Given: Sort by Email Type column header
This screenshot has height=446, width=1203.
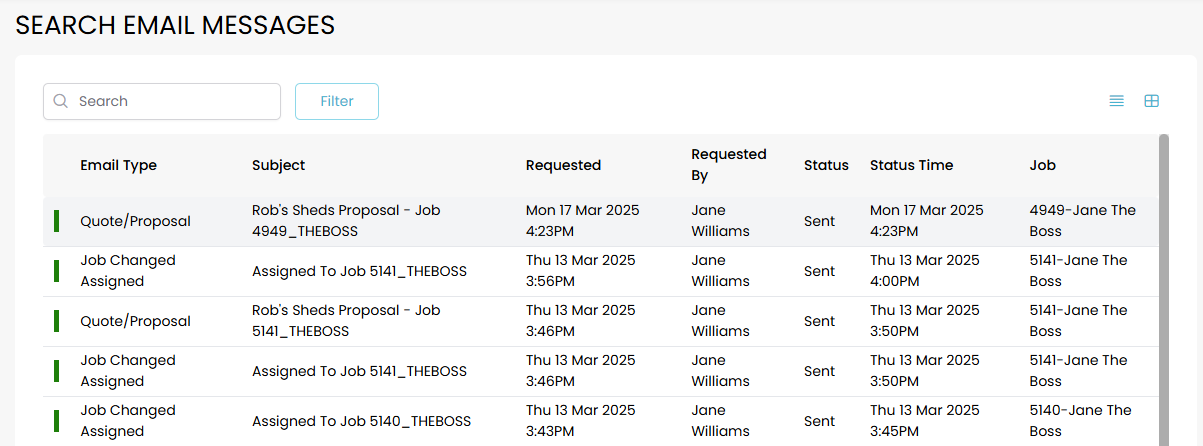Looking at the screenshot, I should point(119,165).
